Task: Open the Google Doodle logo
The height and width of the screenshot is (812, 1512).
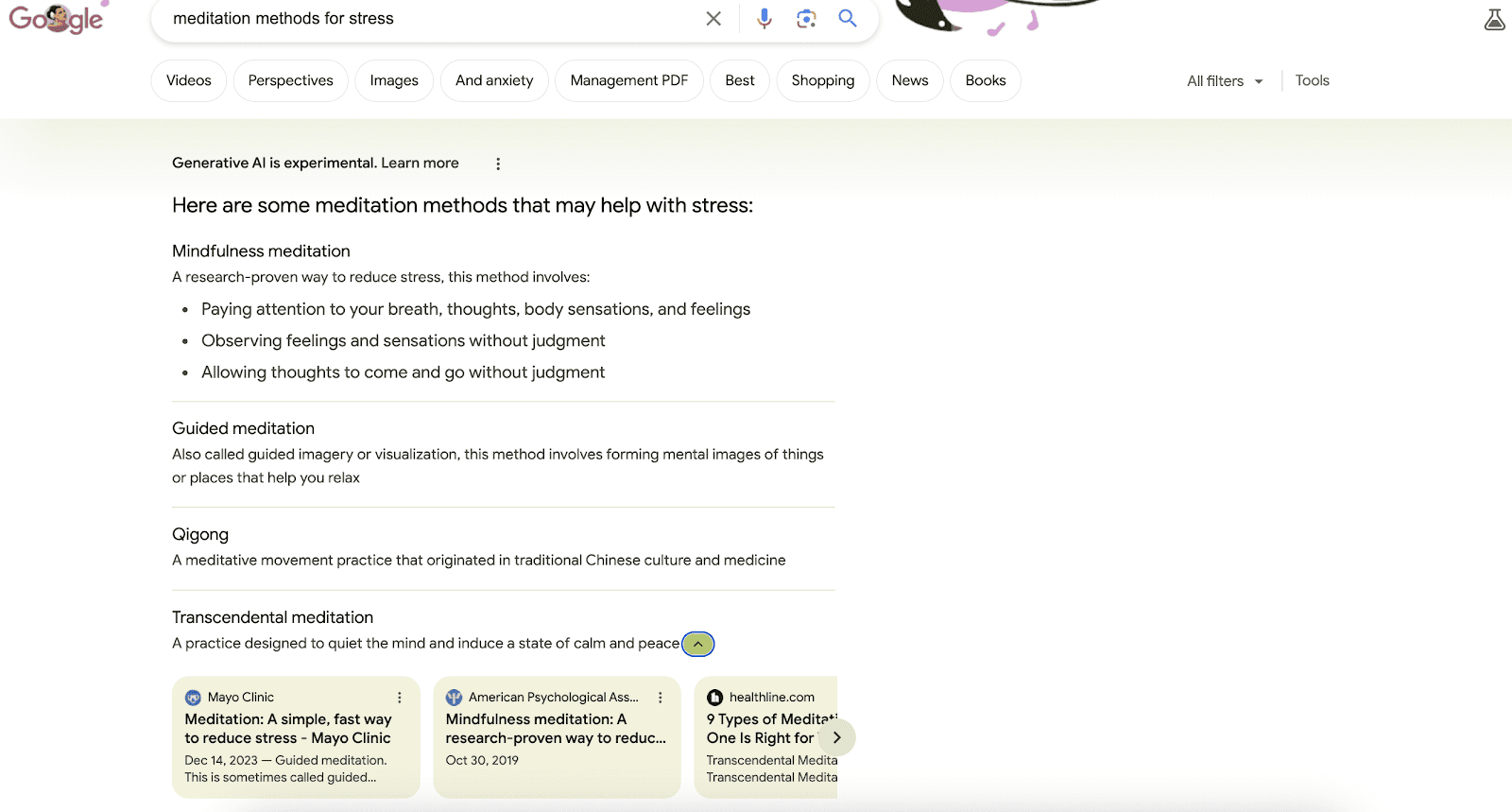Action: tap(57, 17)
